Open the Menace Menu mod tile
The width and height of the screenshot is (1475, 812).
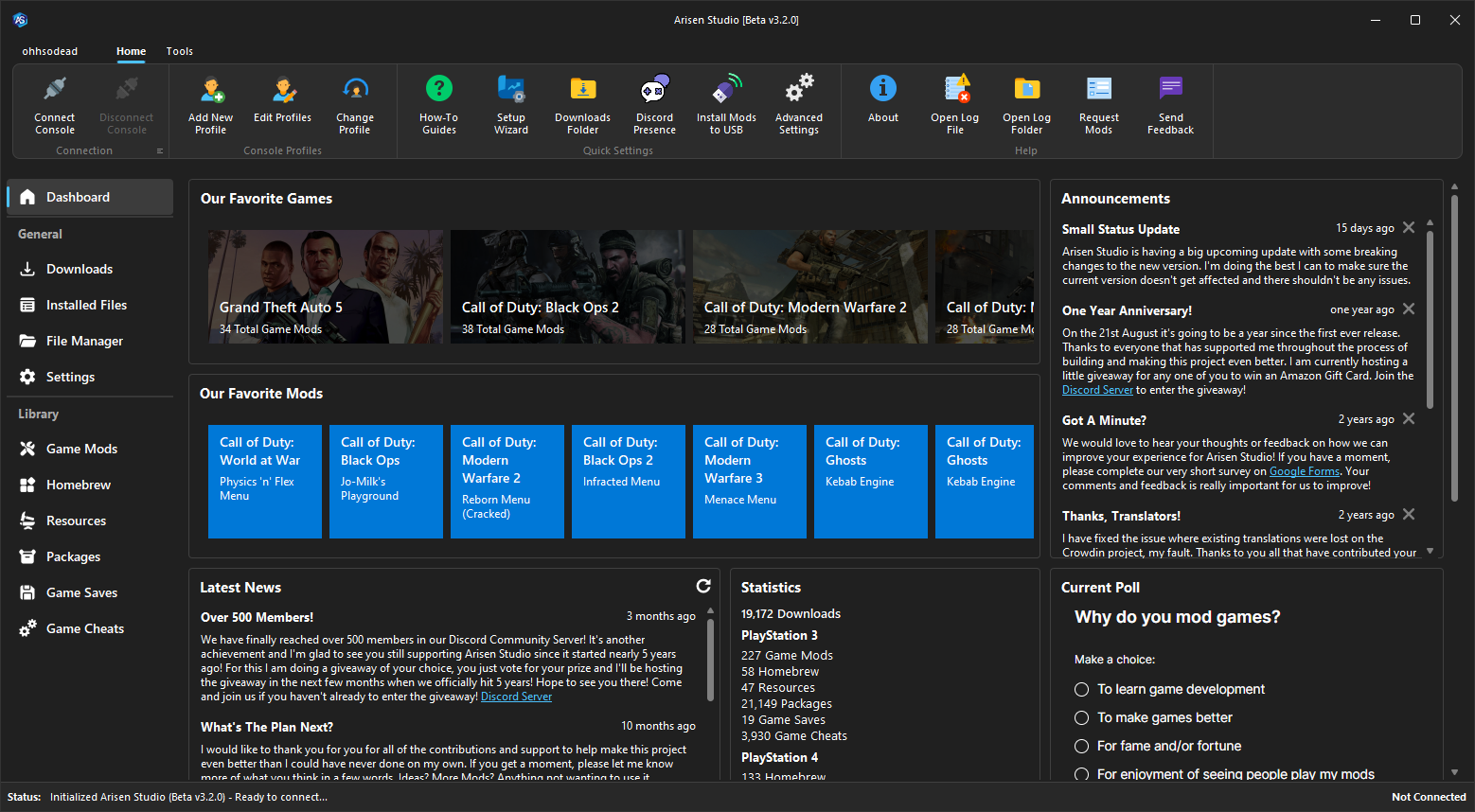point(750,482)
